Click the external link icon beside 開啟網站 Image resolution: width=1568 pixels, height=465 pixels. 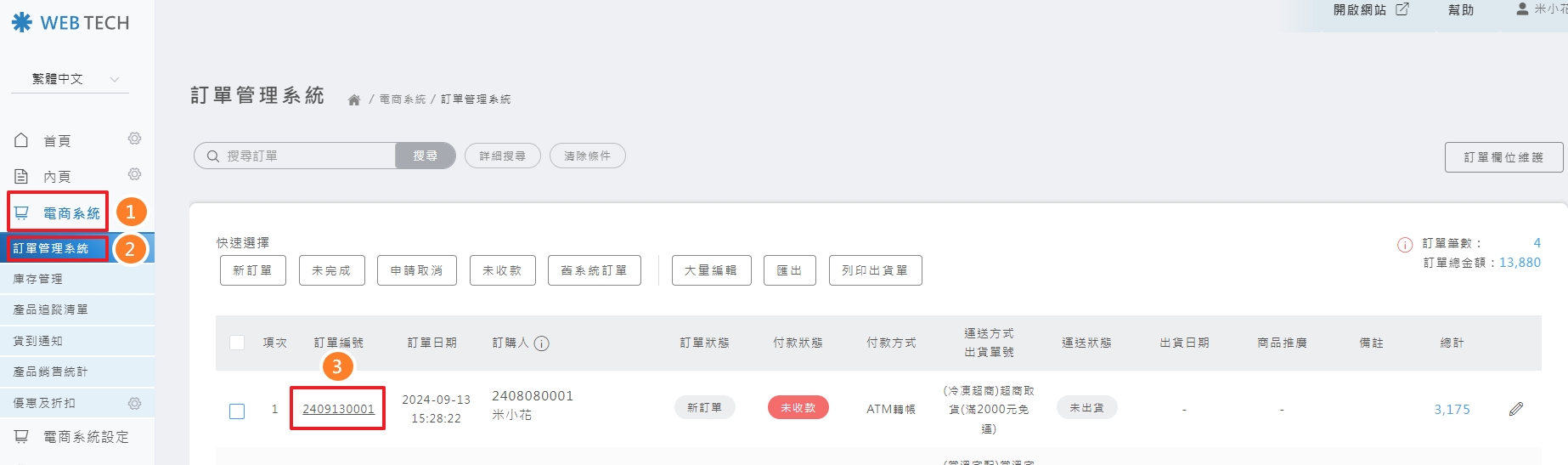(x=1402, y=9)
